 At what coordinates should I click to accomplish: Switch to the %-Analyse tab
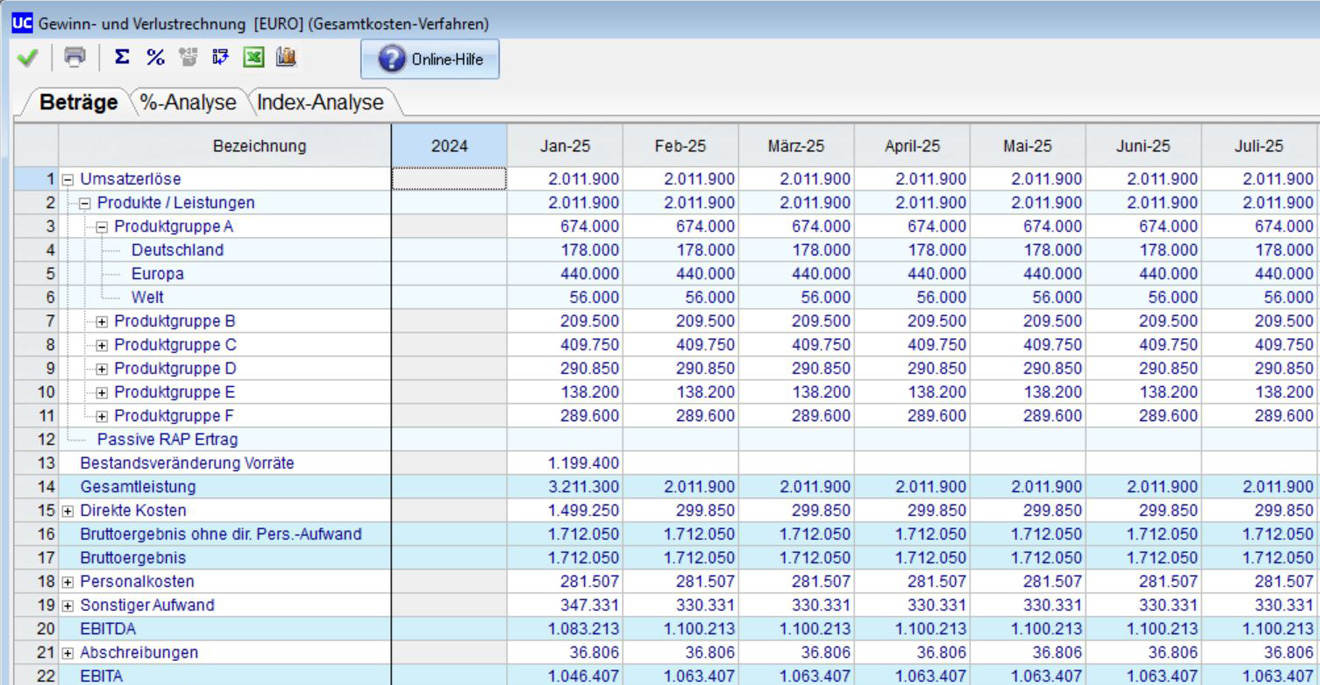coord(189,103)
